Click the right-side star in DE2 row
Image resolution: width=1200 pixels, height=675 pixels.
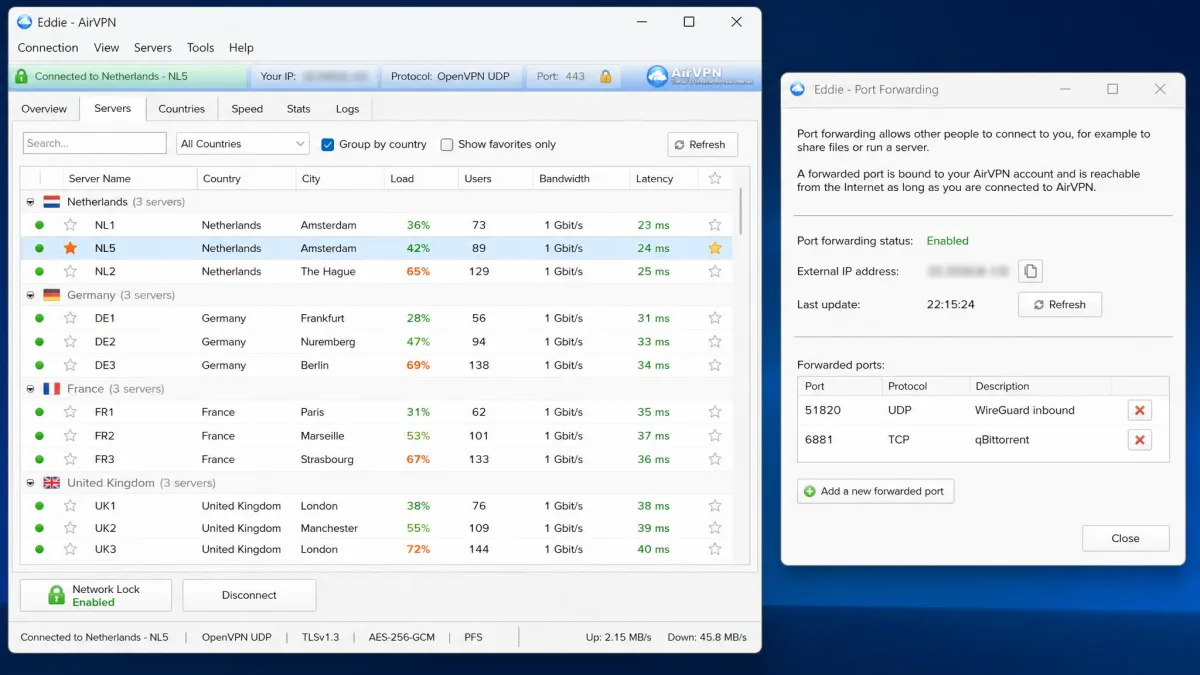click(715, 342)
